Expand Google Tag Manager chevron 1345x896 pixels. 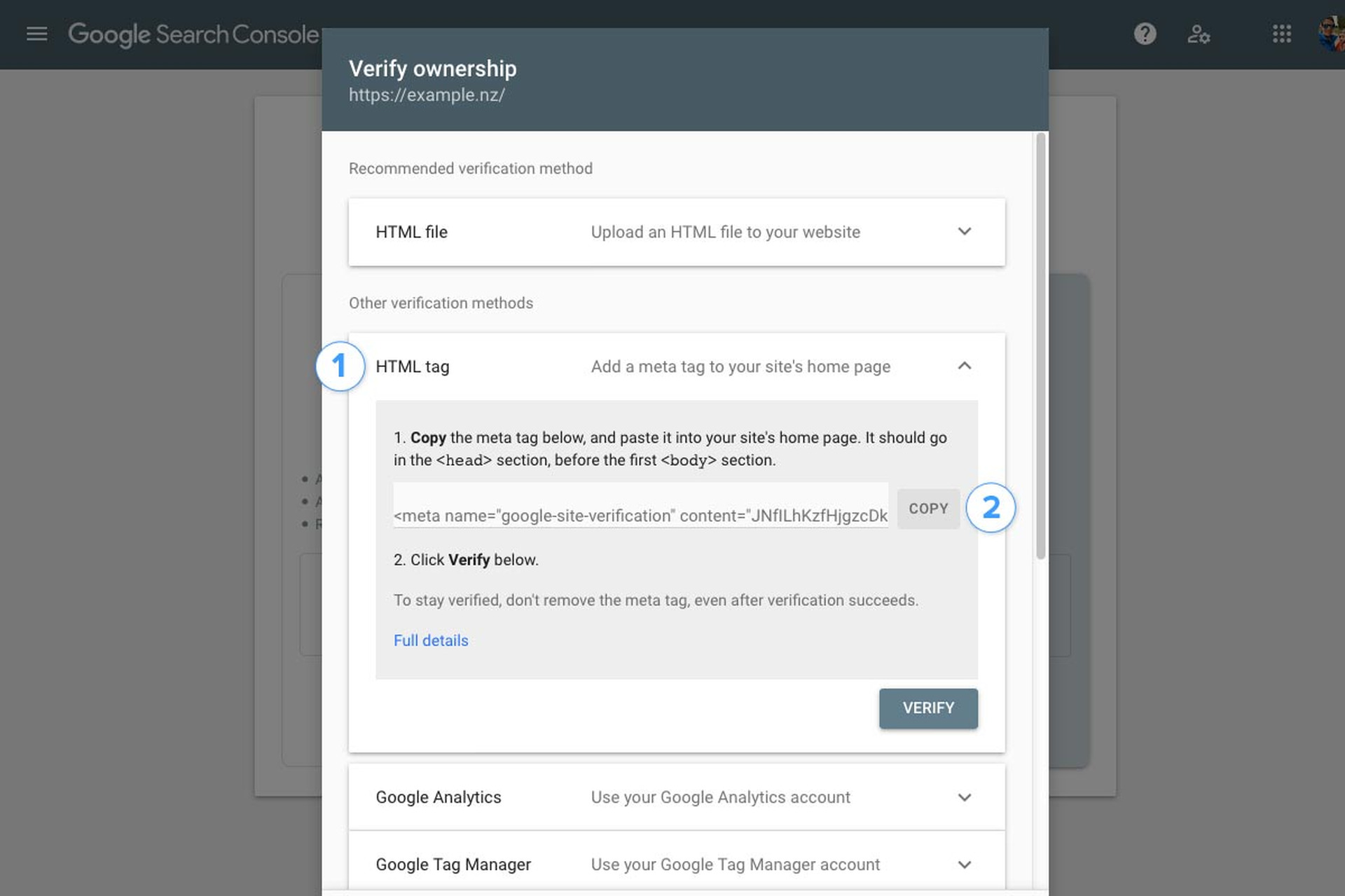click(964, 864)
